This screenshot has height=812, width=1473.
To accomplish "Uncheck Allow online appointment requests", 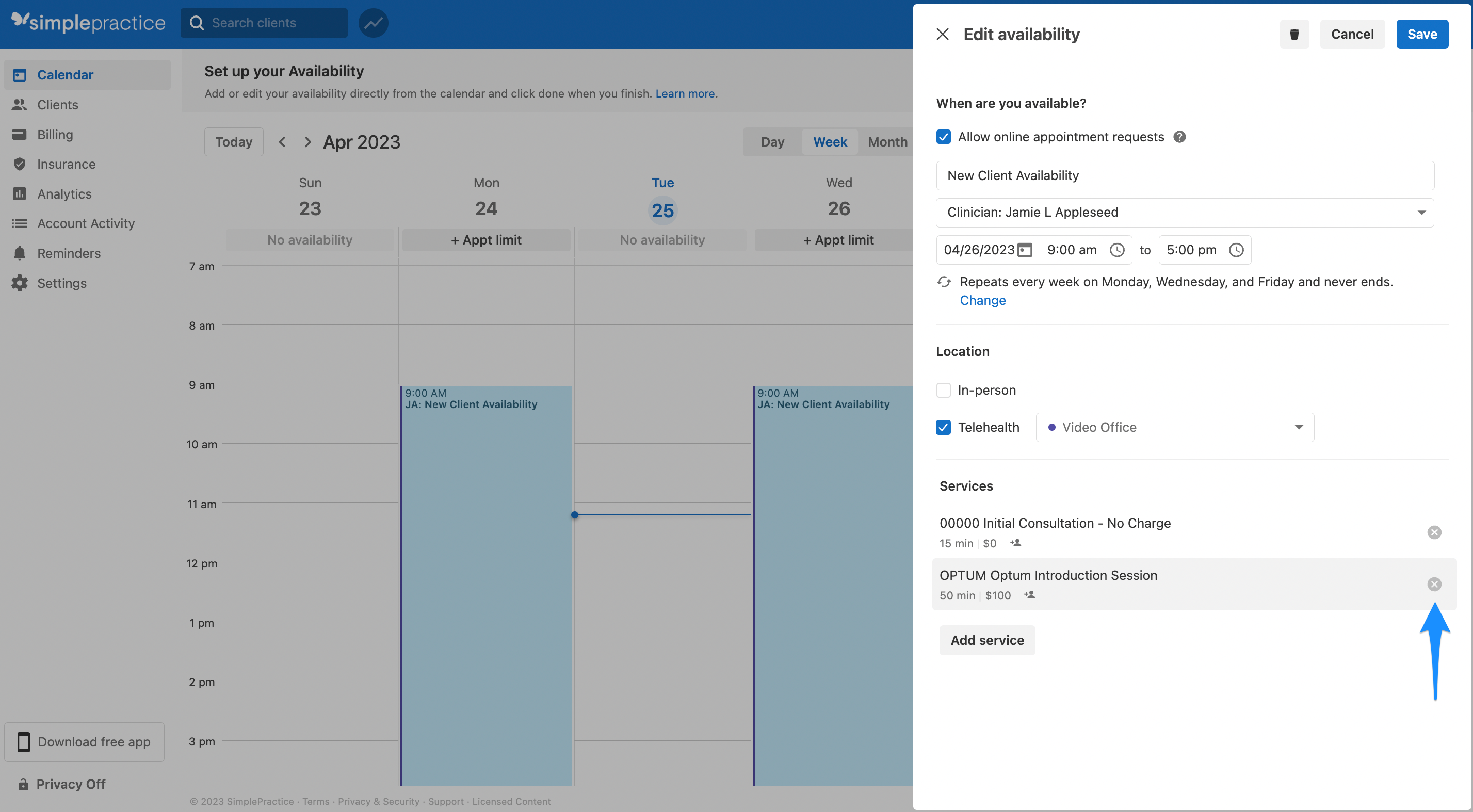I will click(x=943, y=137).
